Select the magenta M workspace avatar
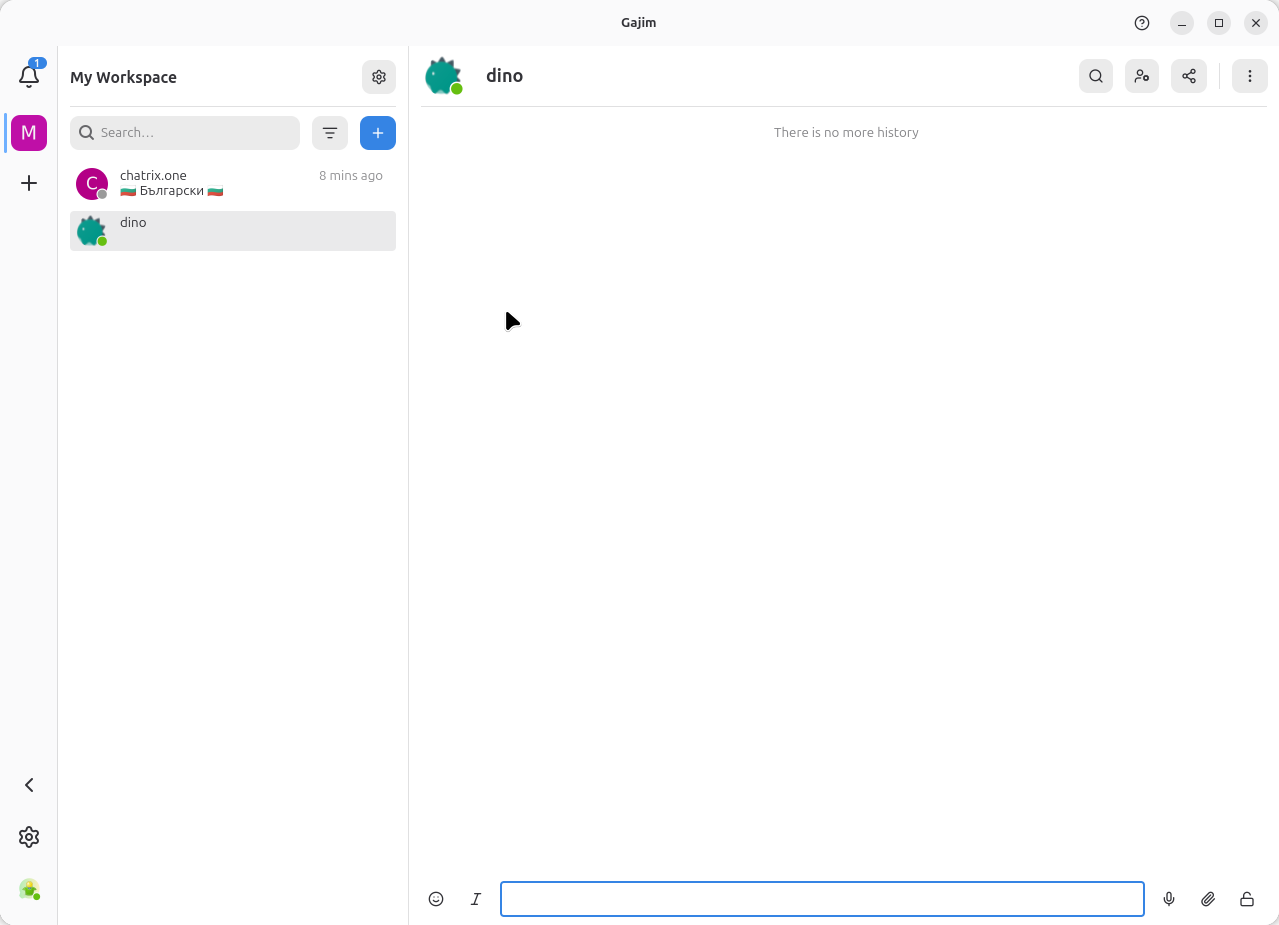The image size is (1279, 925). point(29,132)
